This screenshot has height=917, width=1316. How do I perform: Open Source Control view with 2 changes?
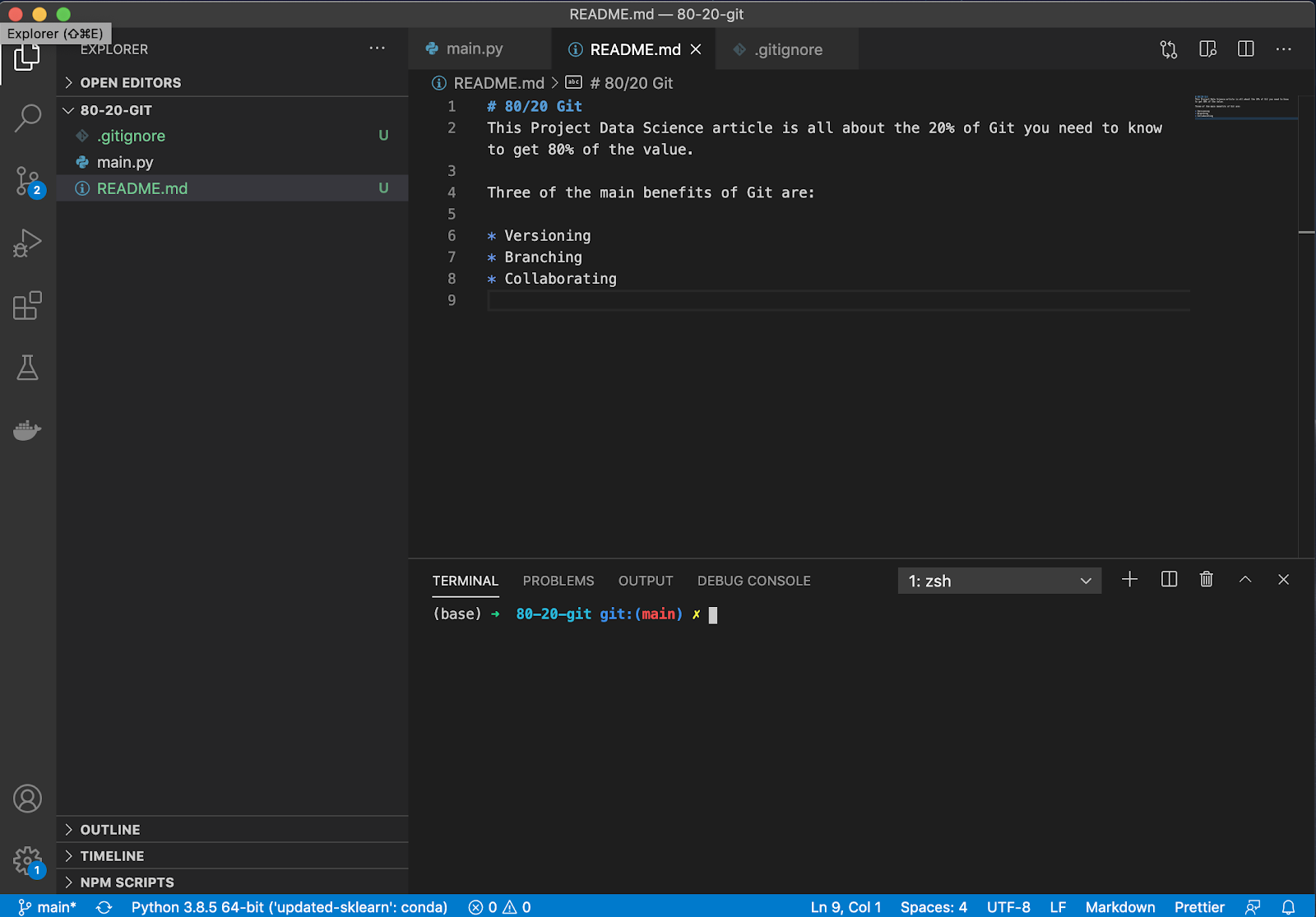click(27, 181)
